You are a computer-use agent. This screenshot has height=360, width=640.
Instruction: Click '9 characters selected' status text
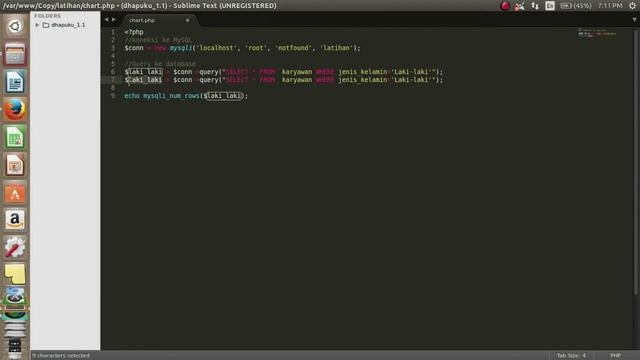[61, 356]
